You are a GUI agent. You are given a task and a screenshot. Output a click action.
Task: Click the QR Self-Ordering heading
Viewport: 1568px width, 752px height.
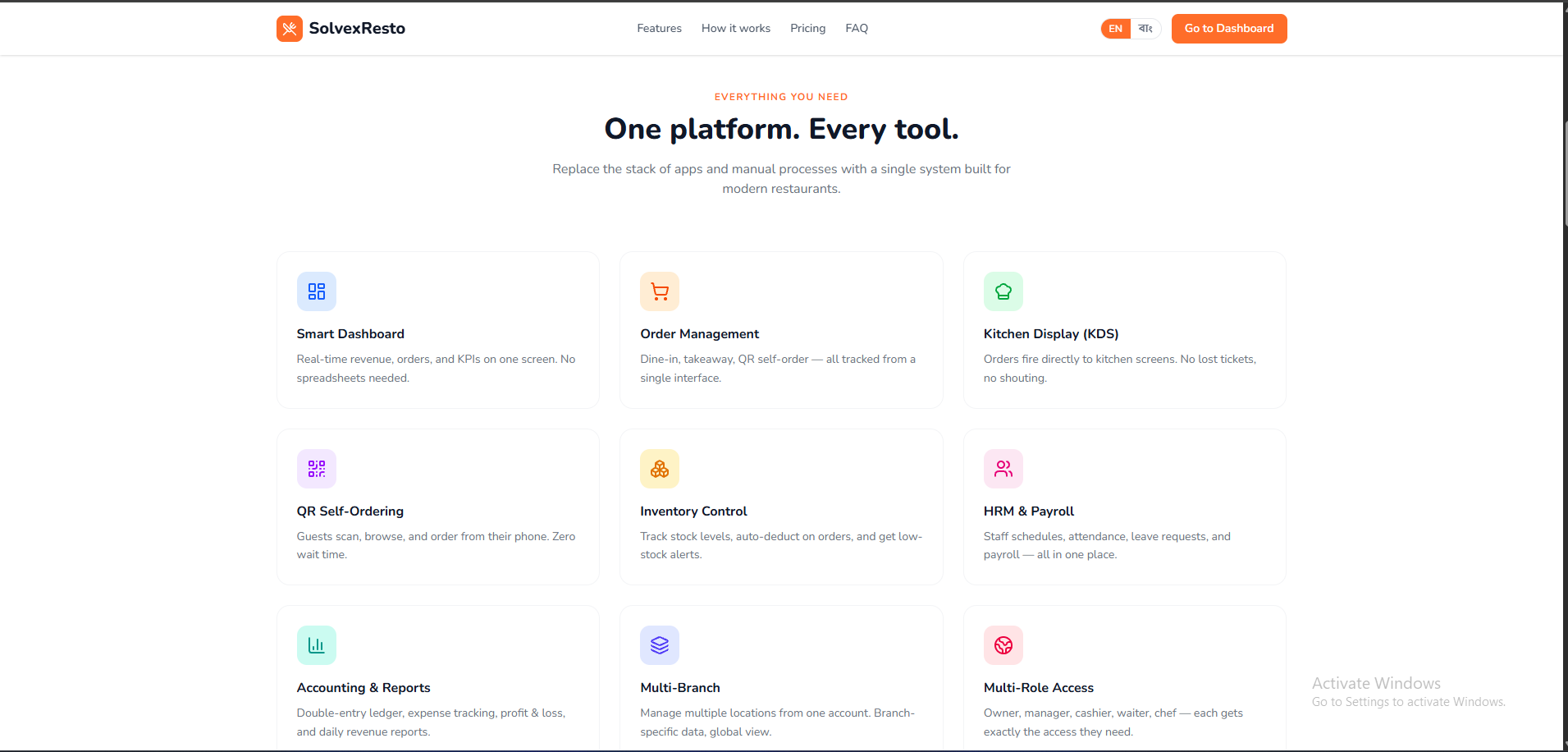point(350,511)
